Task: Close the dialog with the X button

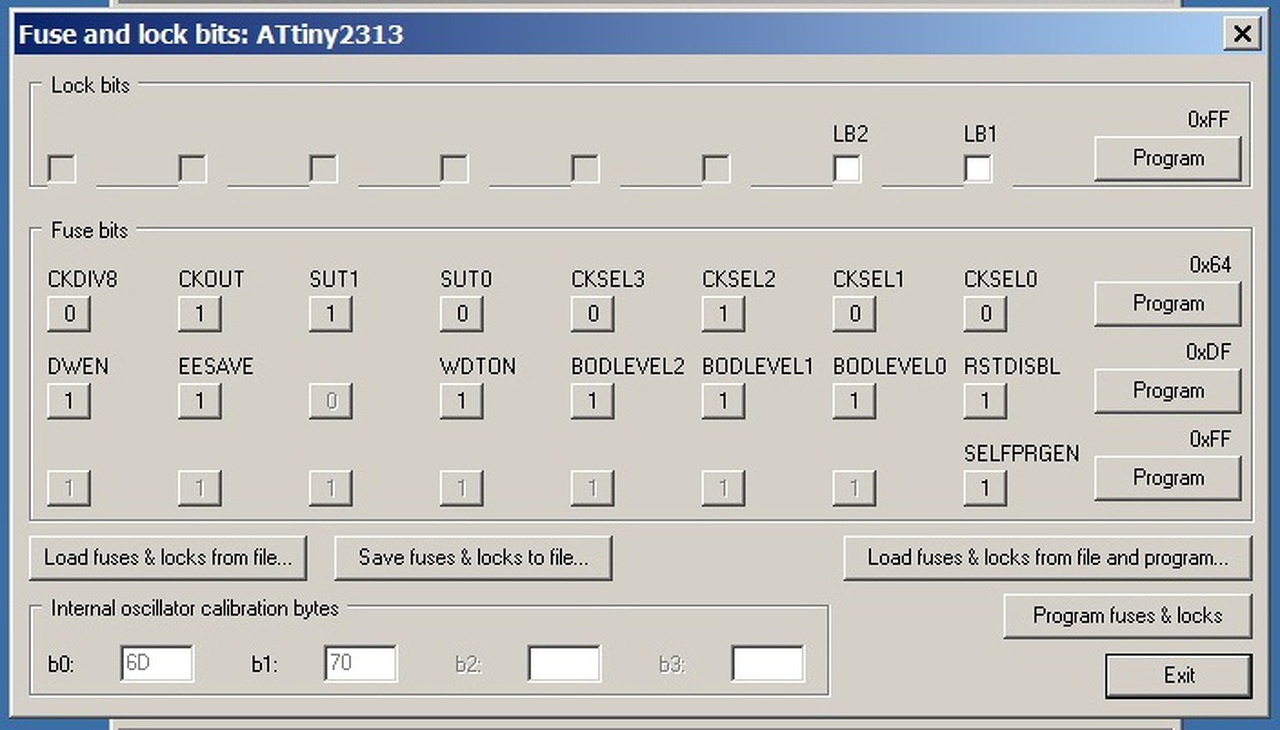Action: (1242, 34)
